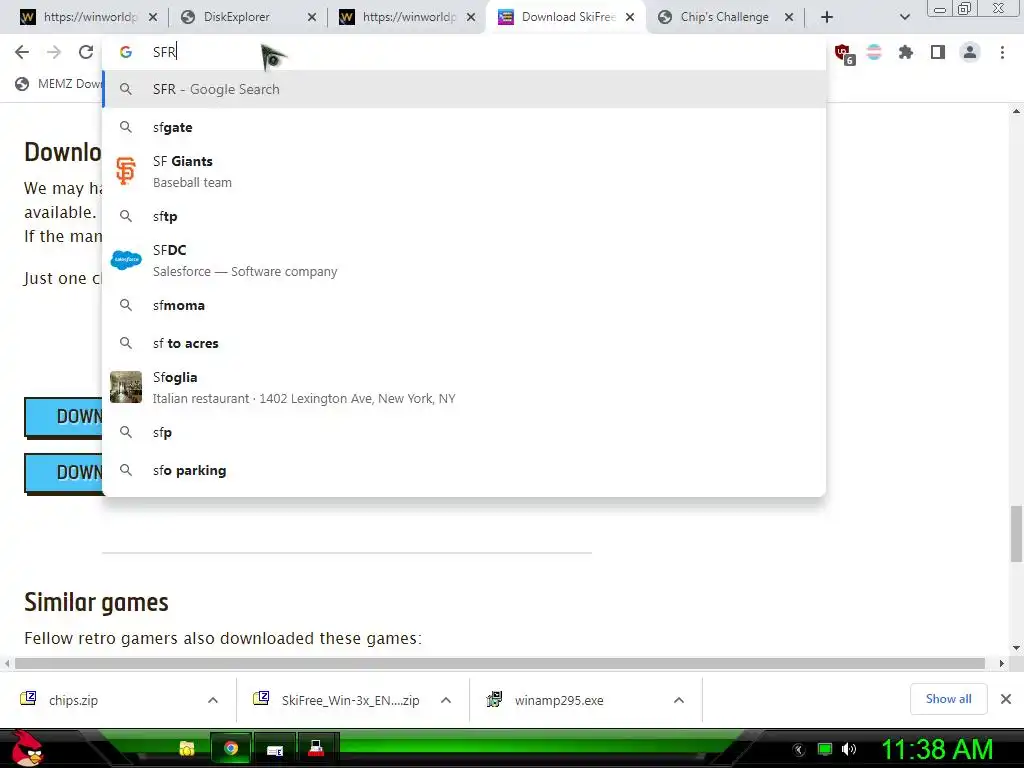The image size is (1024, 768).
Task: Close the downloads bar
Action: tap(1006, 699)
